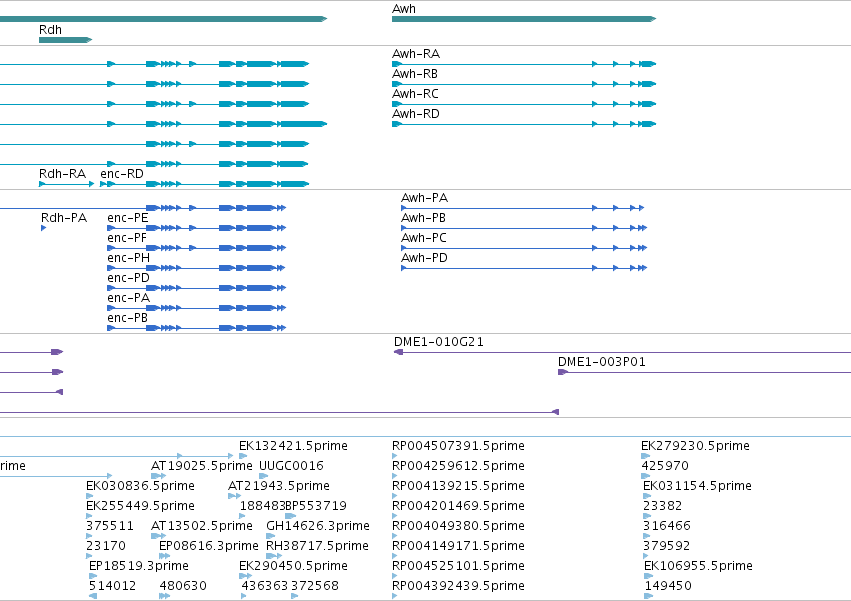Click the Rdh gene label
Image resolution: width=851 pixels, height=601 pixels.
[50, 30]
